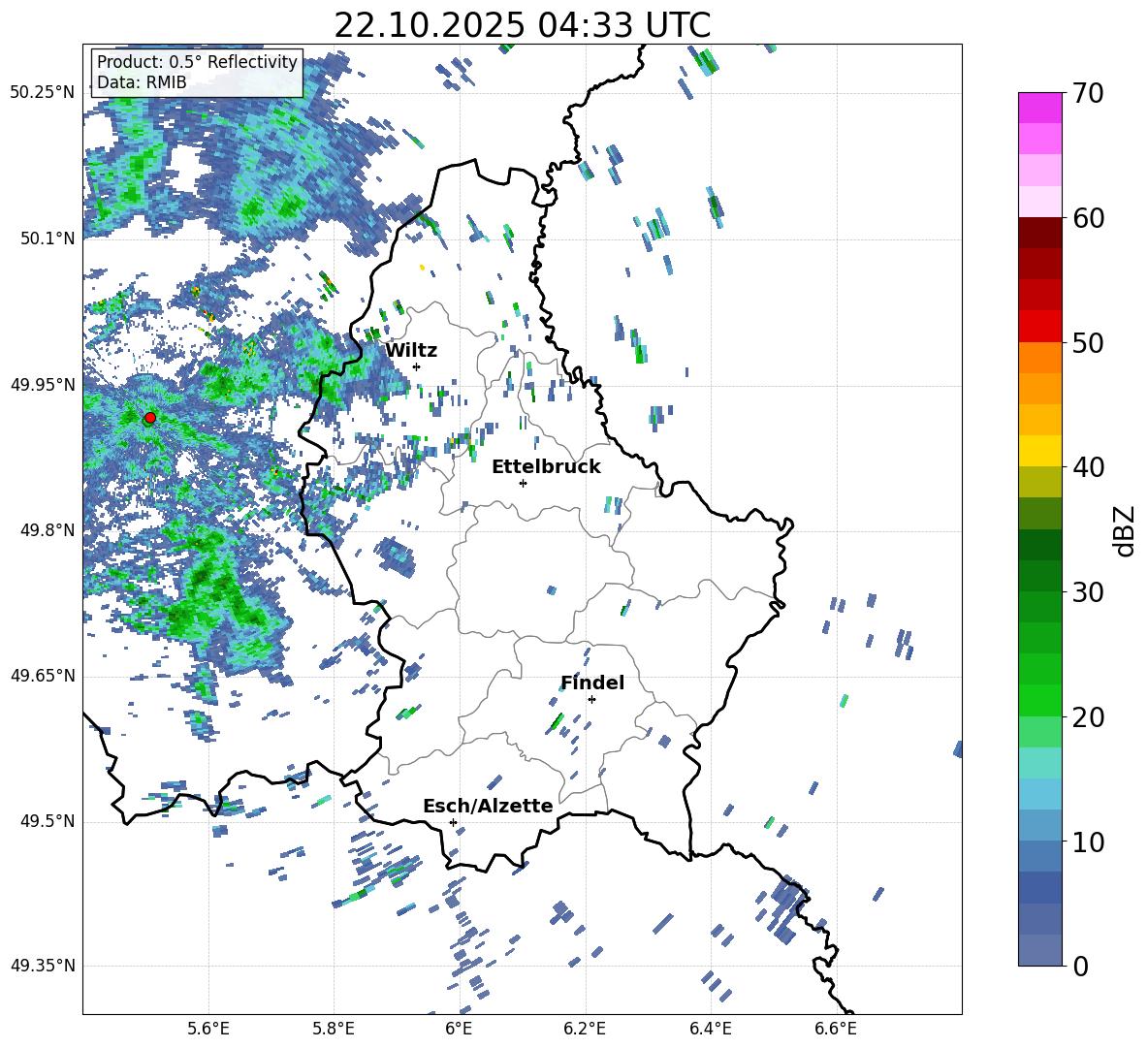Image resolution: width=1148 pixels, height=1048 pixels.
Task: Click the 6.2°E longitude label
Action: [585, 1029]
